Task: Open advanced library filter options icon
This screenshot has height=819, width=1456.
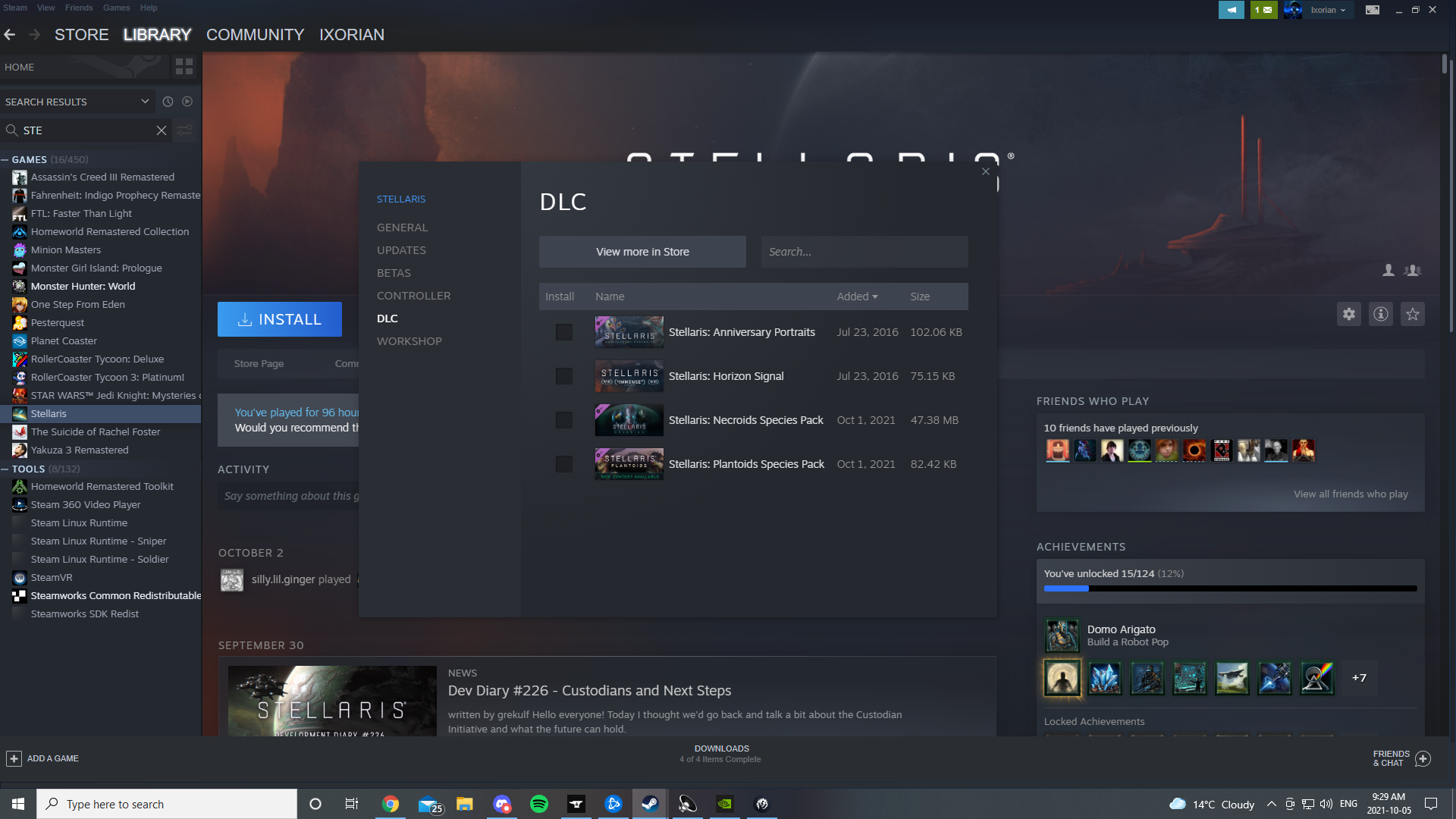Action: tap(184, 130)
